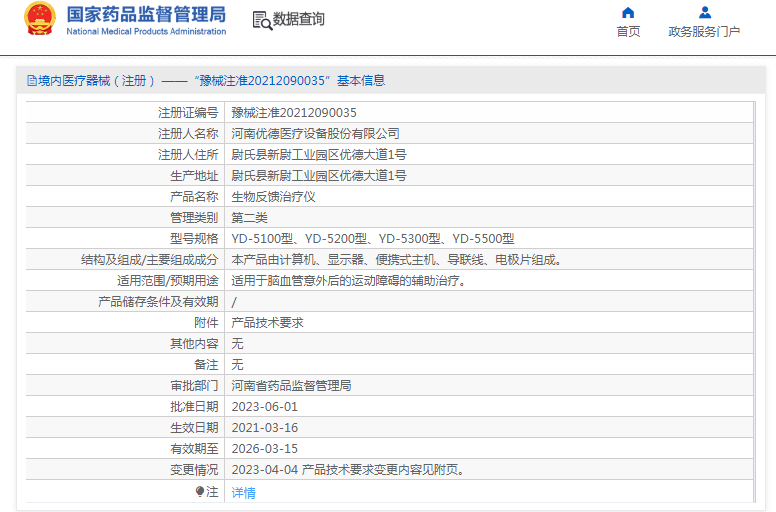Click the 有效期至 label
This screenshot has width=776, height=512.
[x=194, y=449]
